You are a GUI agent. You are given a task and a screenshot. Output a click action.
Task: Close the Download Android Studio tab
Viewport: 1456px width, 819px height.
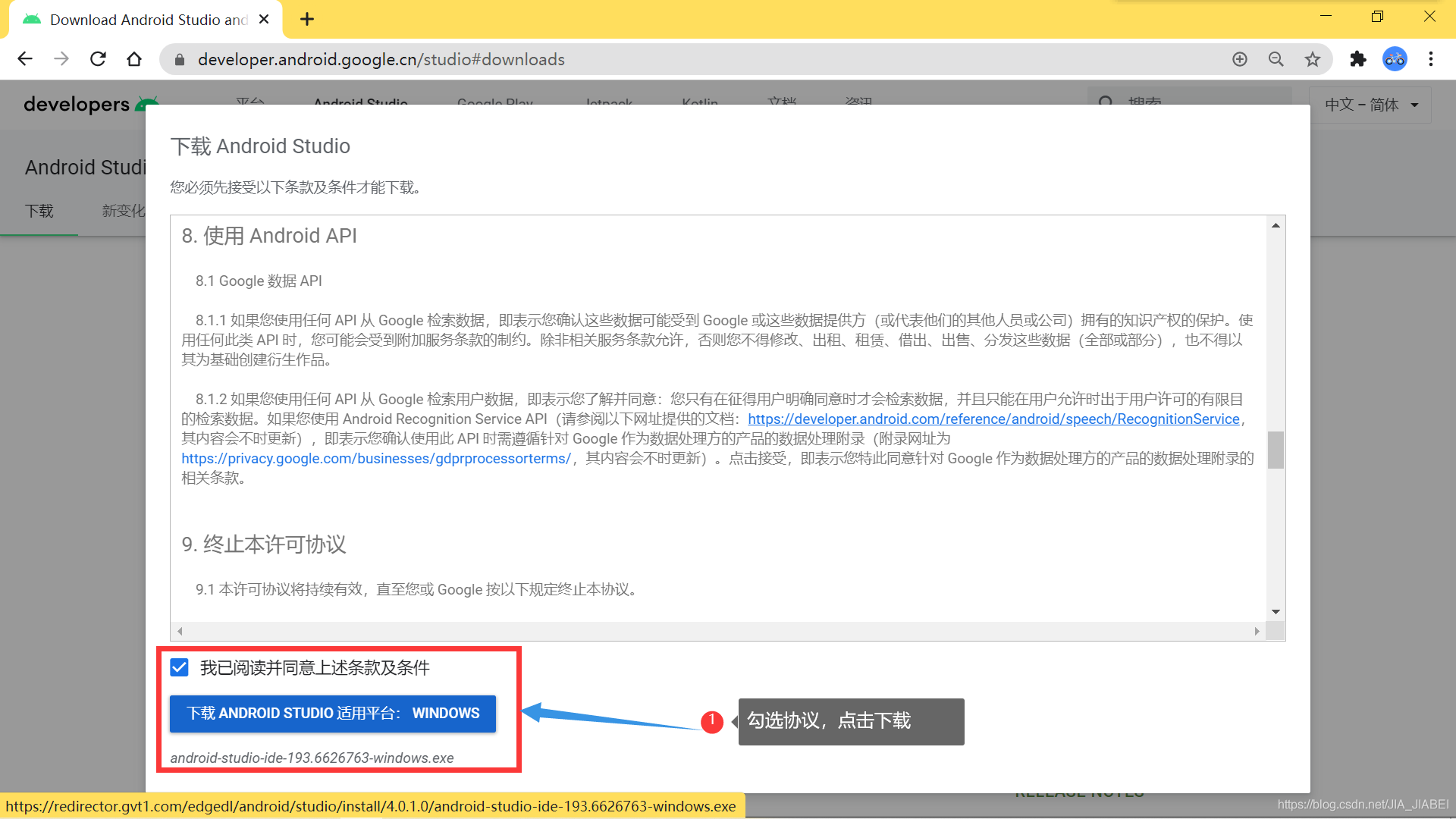click(x=264, y=20)
